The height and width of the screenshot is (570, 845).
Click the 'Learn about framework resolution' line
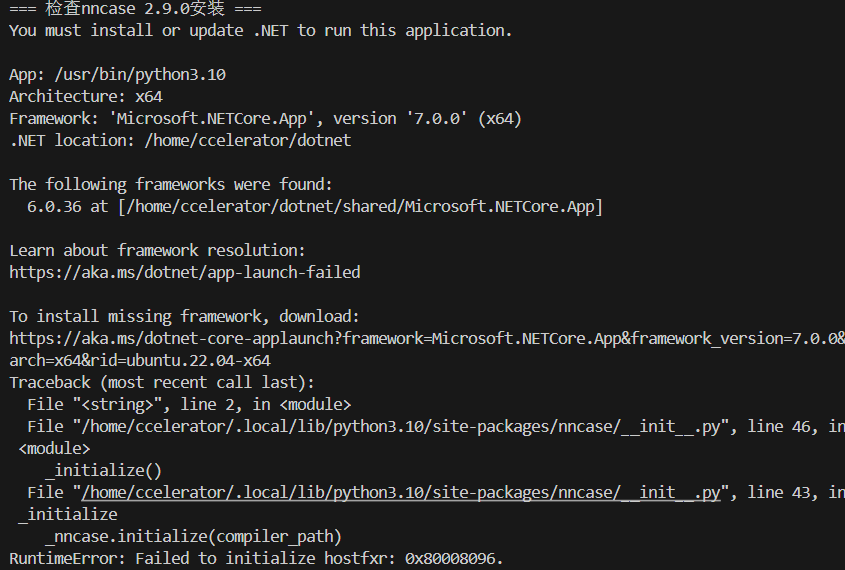(x=157, y=250)
